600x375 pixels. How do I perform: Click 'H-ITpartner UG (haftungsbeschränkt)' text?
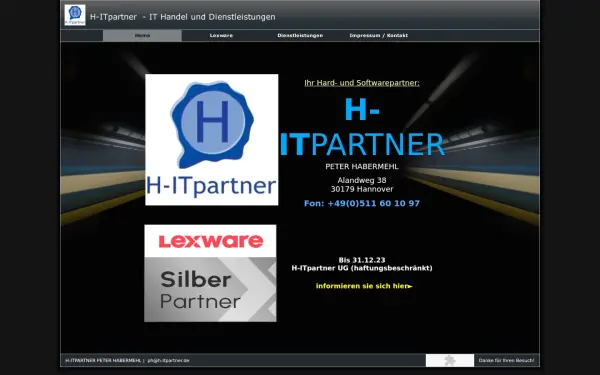362,268
